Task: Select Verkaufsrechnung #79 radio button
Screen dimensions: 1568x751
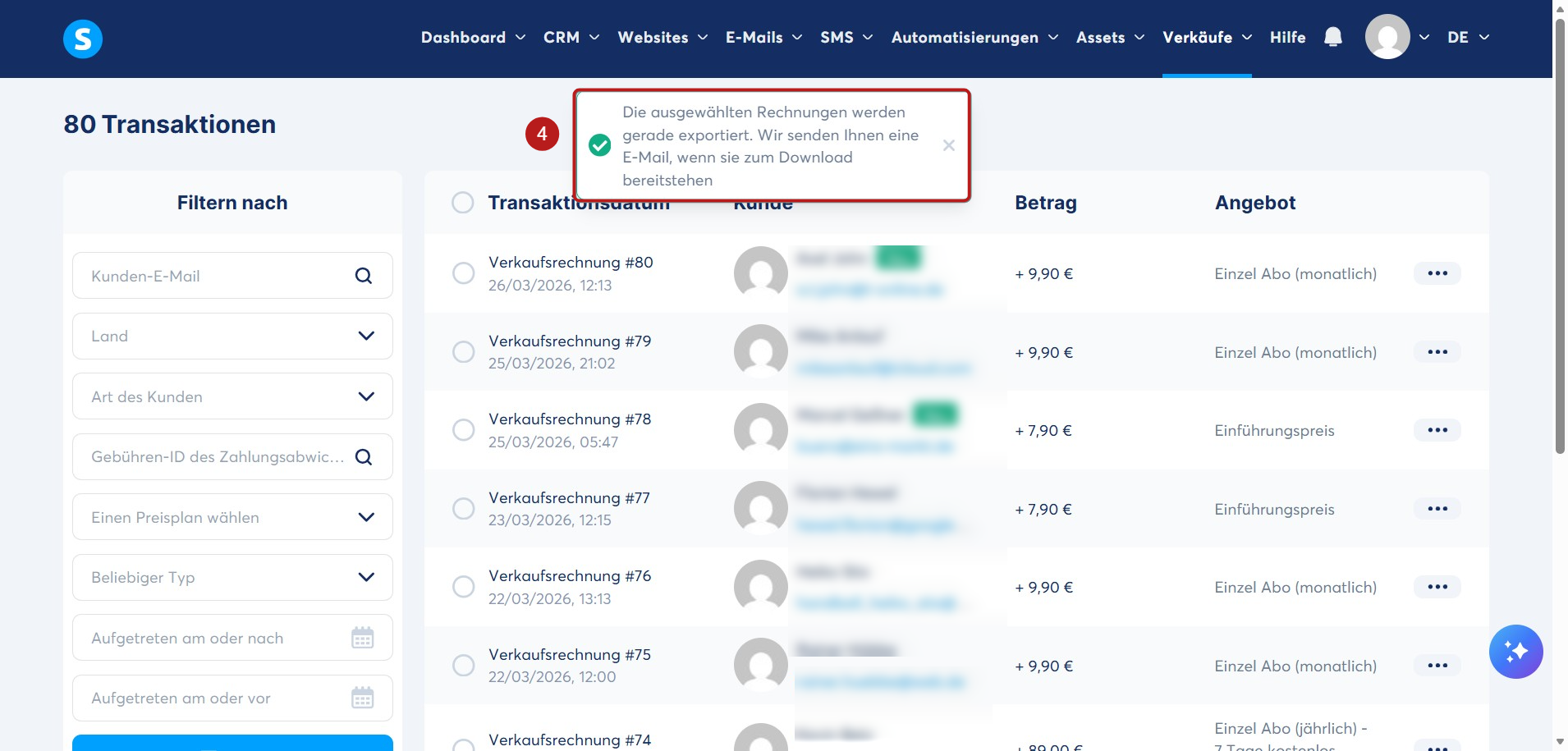Action: tap(464, 352)
